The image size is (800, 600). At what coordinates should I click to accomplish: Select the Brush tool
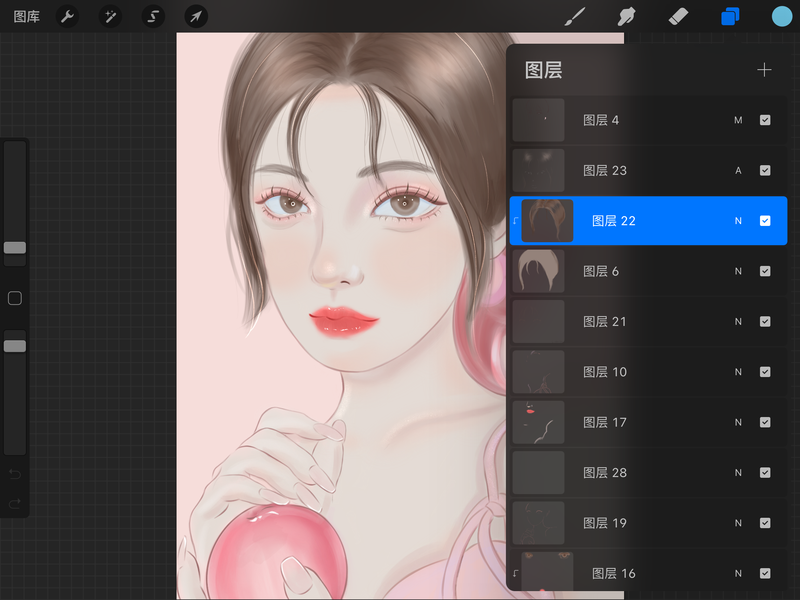pos(575,17)
